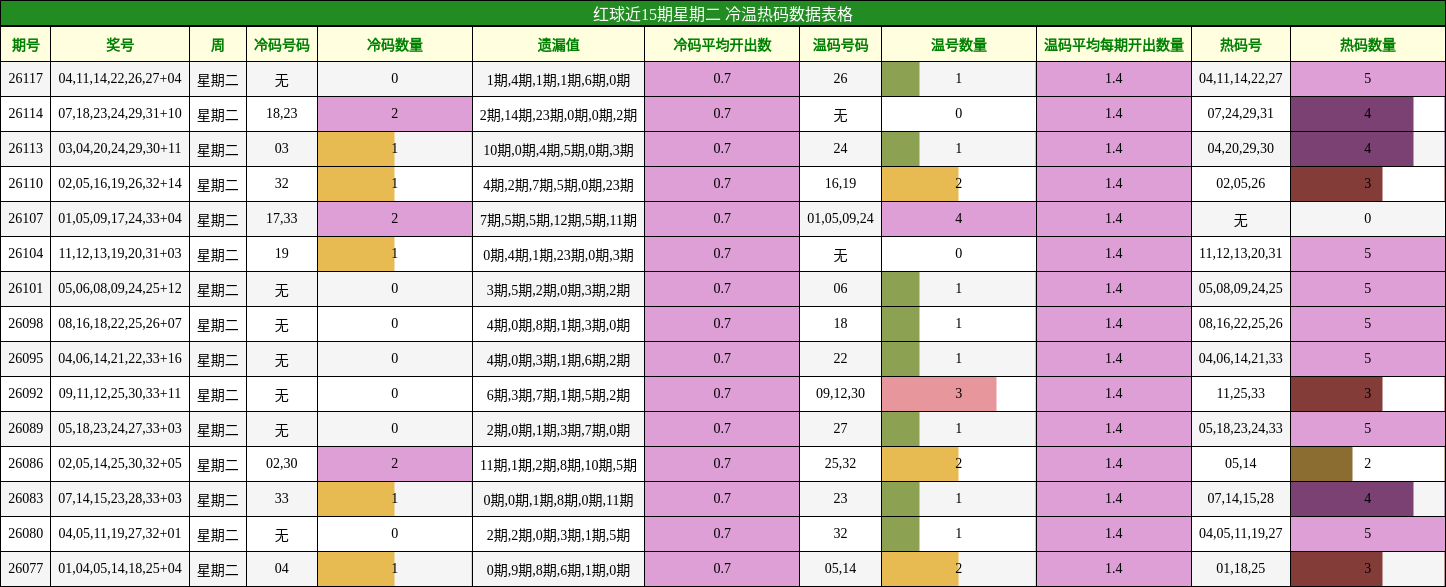Click winning numbers 02,05,16,19,26,32+14
Screen dimensions: 1446x587
[120, 184]
